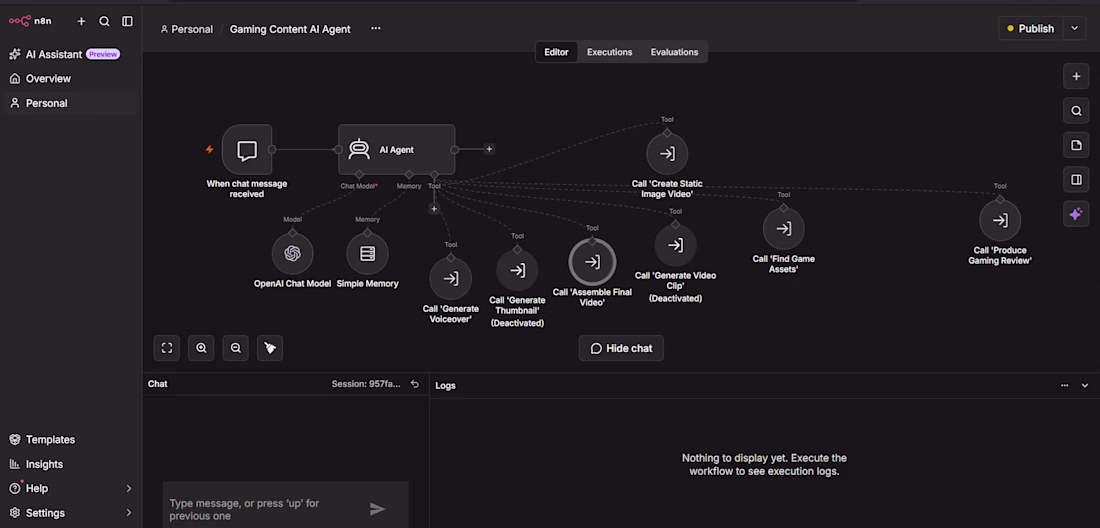Open workflow options three-dot menu

(375, 29)
